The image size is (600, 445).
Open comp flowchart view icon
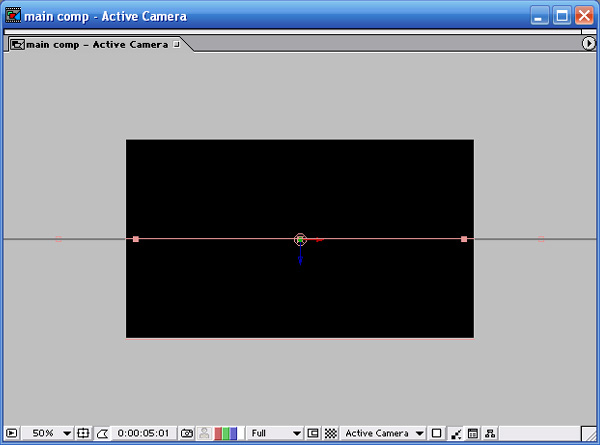point(490,434)
